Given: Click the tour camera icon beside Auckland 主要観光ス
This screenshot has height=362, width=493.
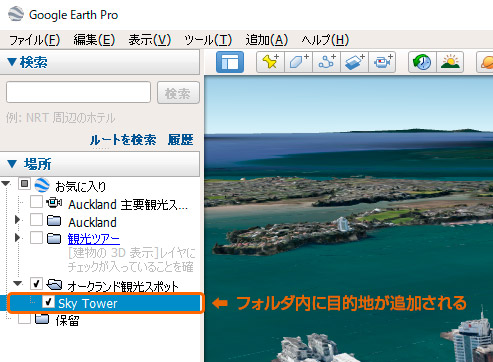Looking at the screenshot, I should point(54,203).
